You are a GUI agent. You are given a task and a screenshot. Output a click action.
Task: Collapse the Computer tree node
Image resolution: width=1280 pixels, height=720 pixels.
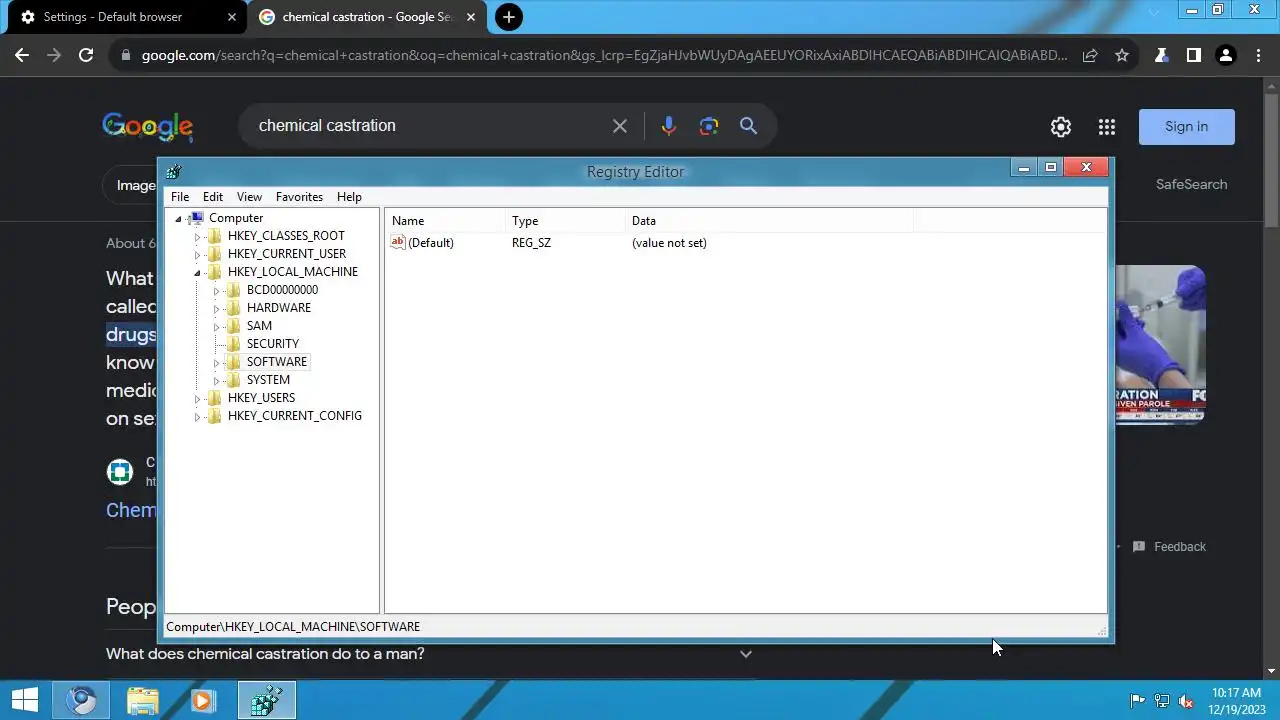click(179, 219)
